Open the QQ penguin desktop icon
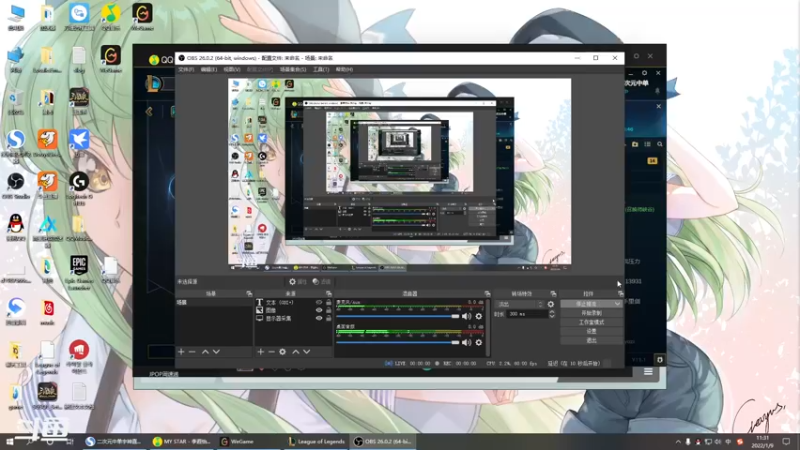This screenshot has width=800, height=450. tap(16, 228)
